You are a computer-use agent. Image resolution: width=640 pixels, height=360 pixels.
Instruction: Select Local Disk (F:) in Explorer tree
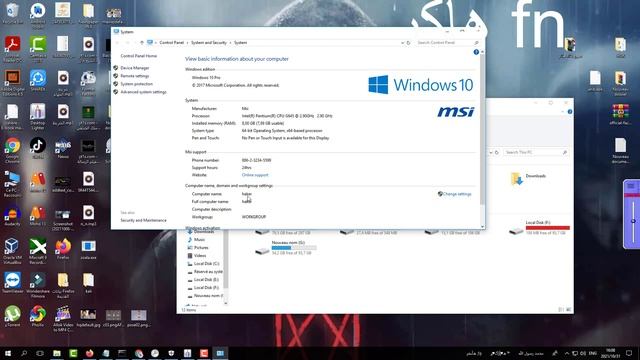pos(206,288)
